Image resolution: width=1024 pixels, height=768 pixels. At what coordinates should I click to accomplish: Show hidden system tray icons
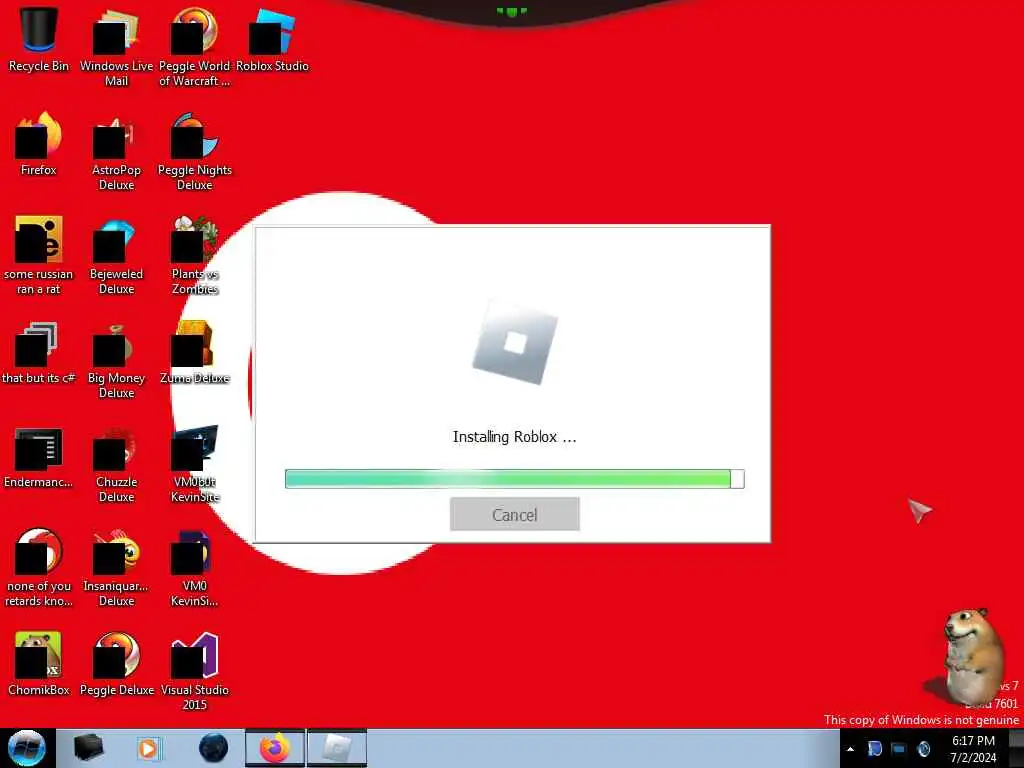coord(850,749)
